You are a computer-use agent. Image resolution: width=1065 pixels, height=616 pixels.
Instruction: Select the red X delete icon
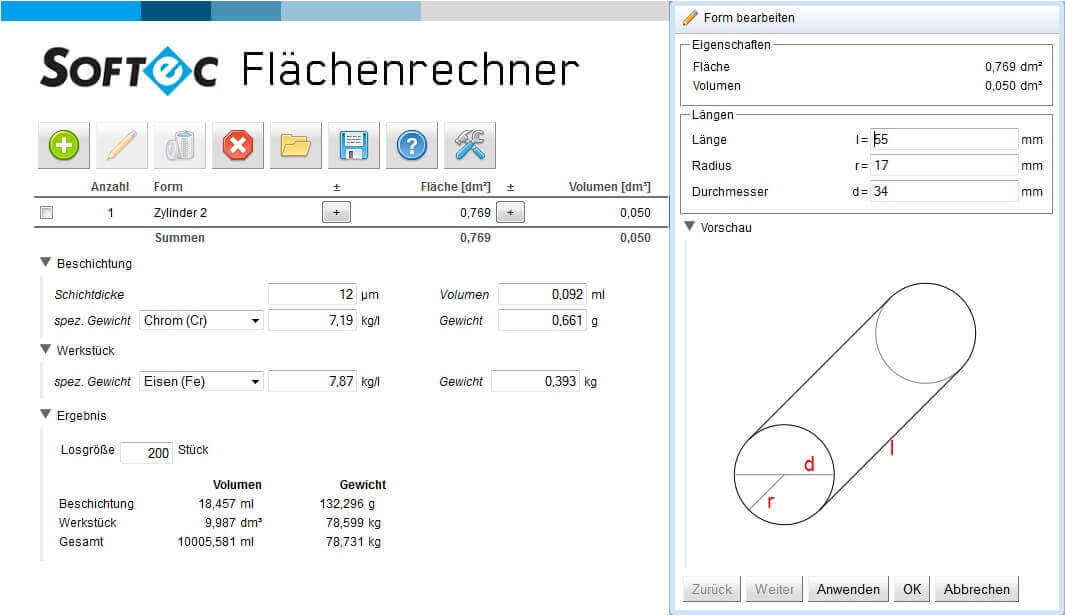(x=237, y=144)
